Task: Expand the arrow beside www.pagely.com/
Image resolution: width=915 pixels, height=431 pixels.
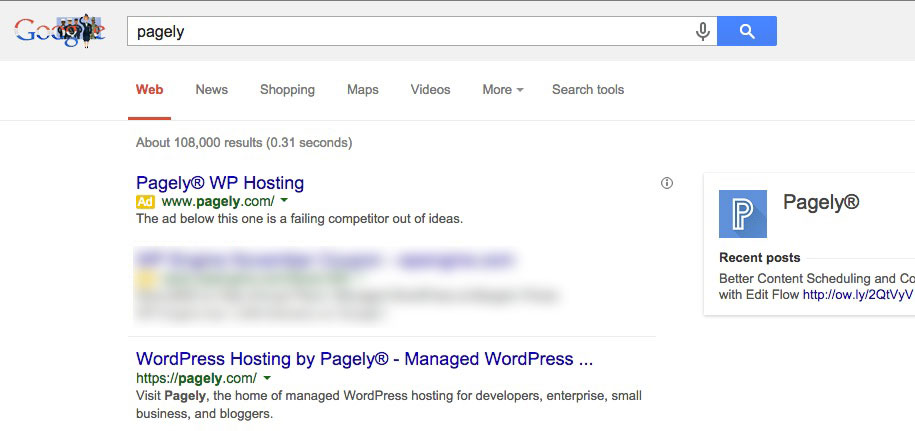Action: coord(284,201)
